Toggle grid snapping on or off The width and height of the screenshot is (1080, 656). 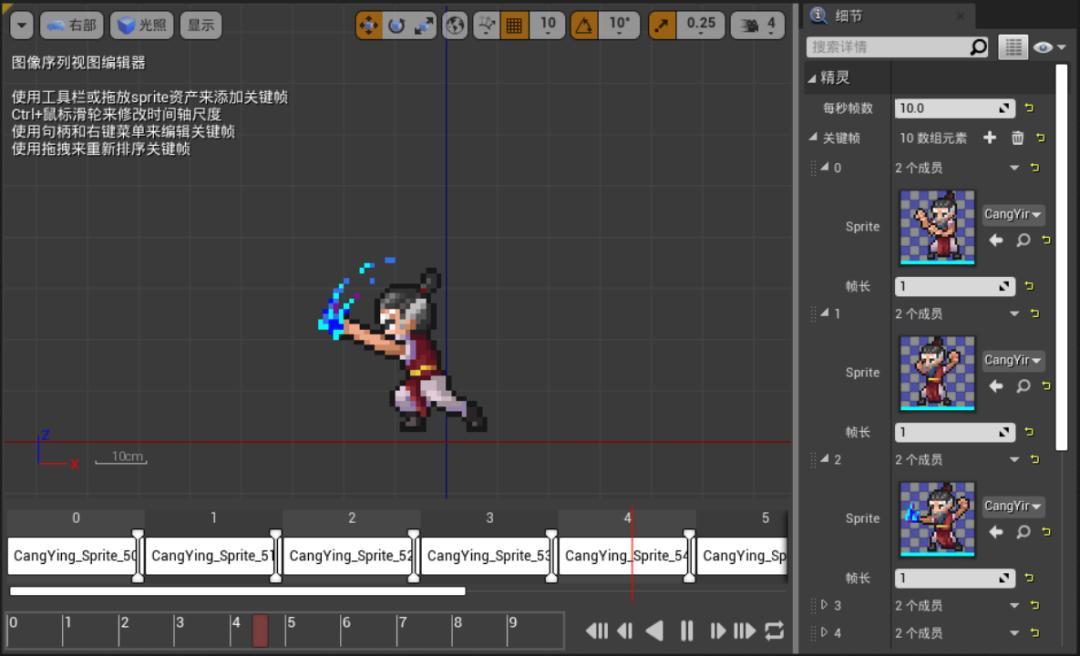[x=514, y=25]
